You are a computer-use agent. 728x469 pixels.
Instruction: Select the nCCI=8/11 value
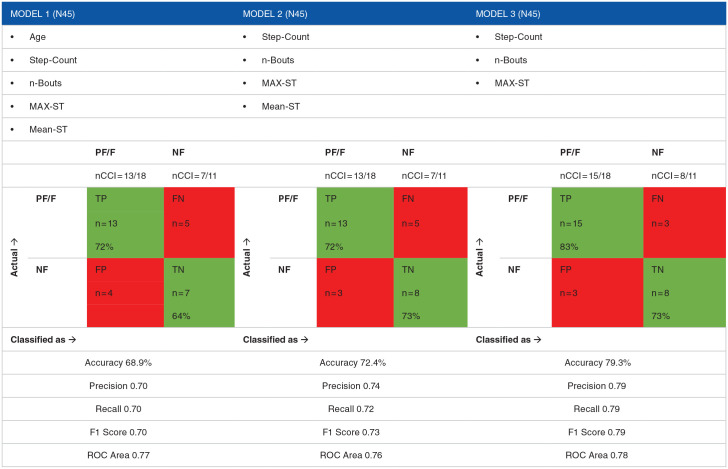pos(665,175)
